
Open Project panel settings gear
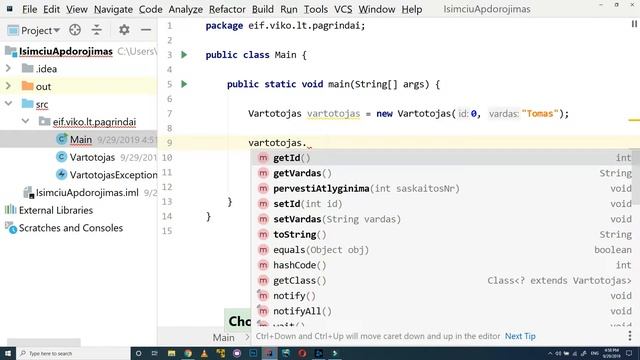pos(124,30)
